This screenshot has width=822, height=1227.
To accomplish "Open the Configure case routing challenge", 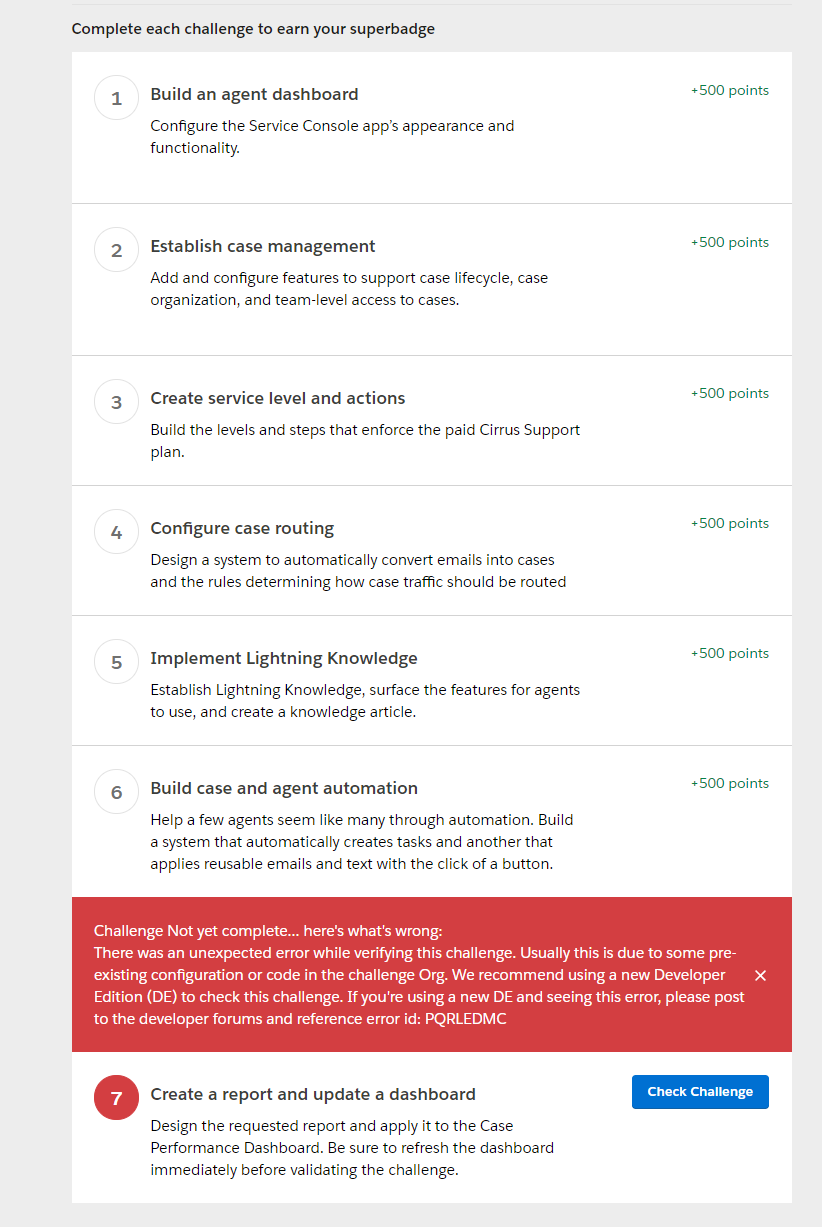I will tap(242, 528).
